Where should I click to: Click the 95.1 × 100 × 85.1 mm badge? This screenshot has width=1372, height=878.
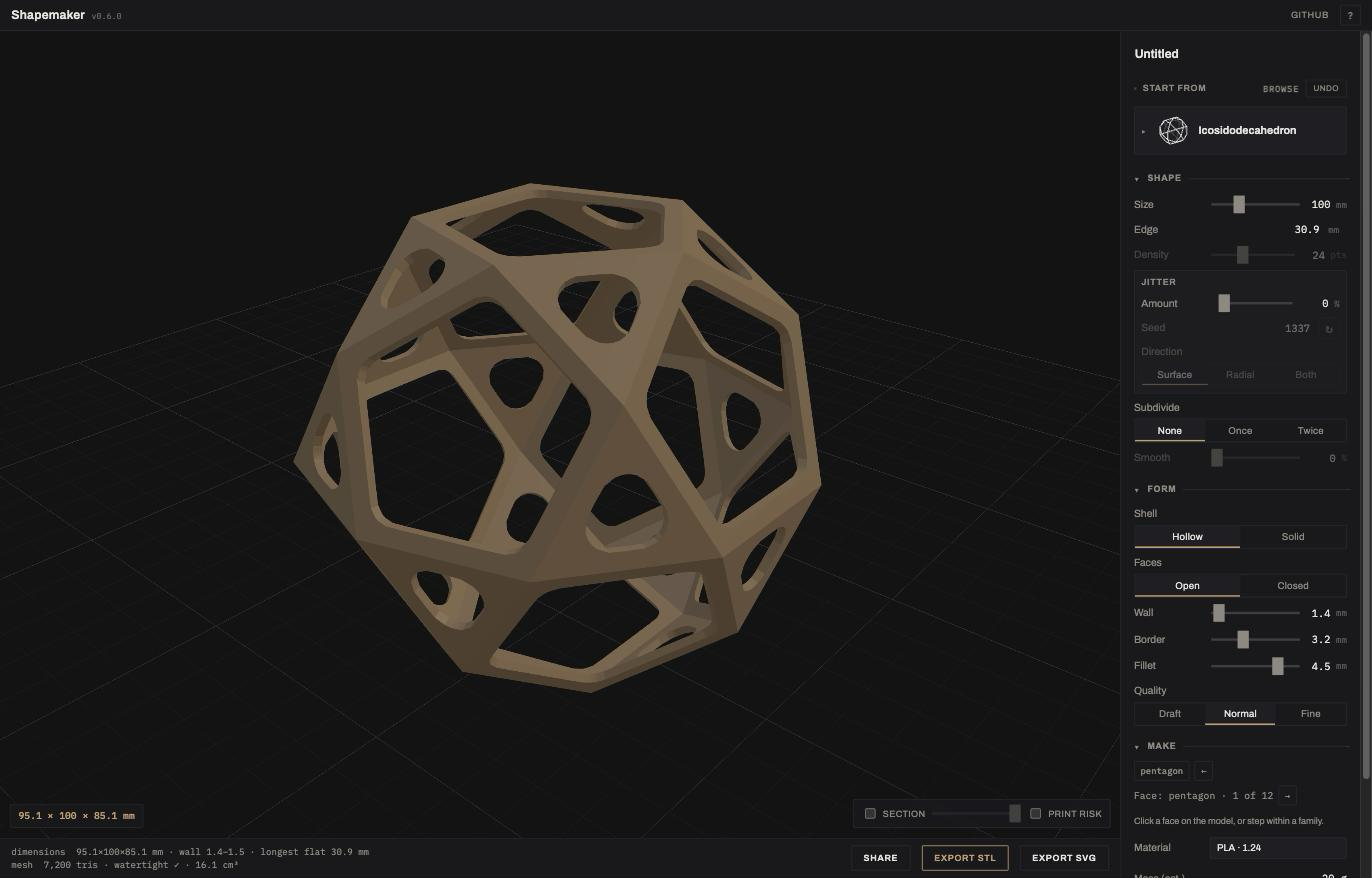click(76, 816)
